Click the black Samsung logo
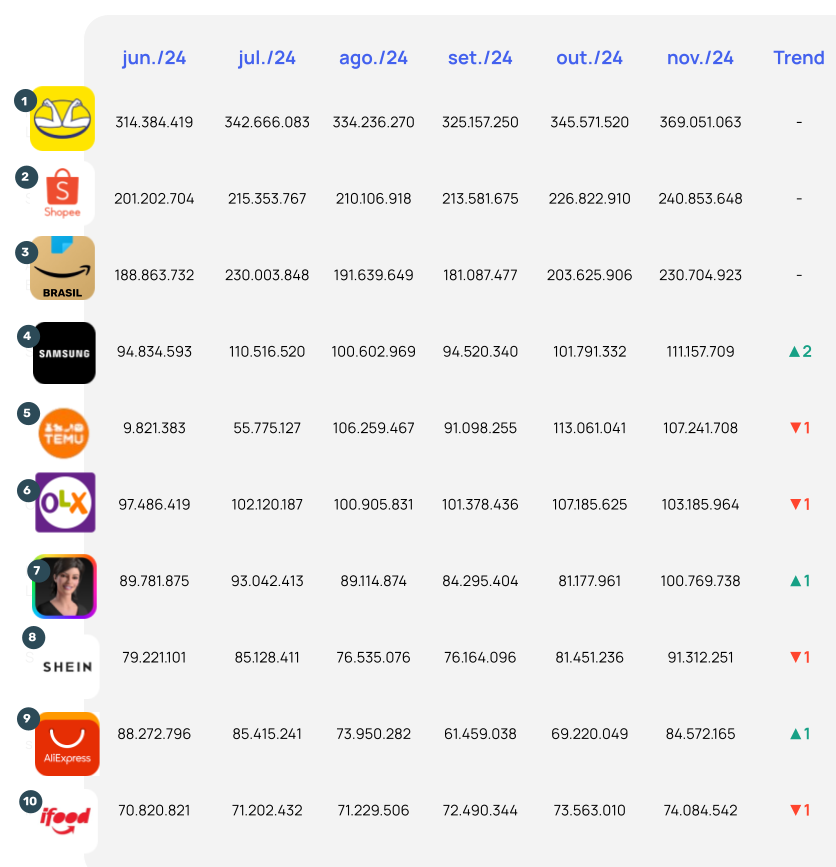Image resolution: width=836 pixels, height=867 pixels. [64, 353]
